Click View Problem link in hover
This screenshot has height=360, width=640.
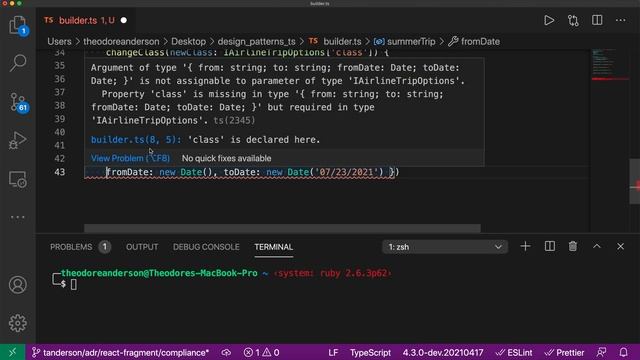click(130, 158)
